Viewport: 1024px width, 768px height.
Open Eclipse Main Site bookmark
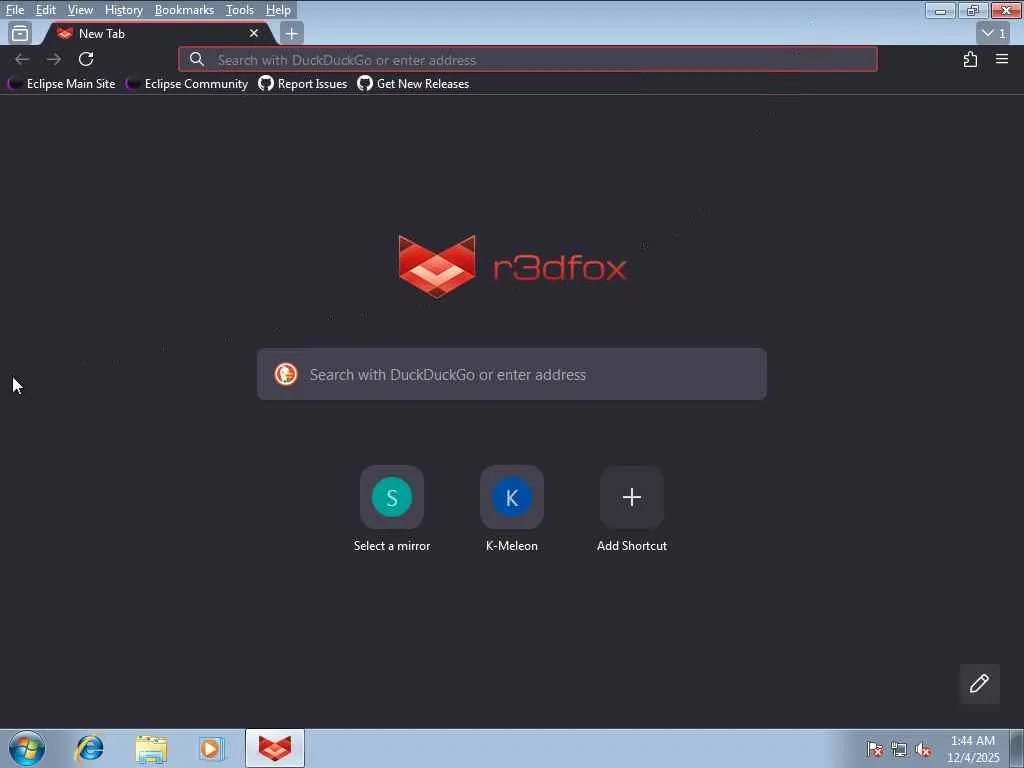pyautogui.click(x=61, y=84)
